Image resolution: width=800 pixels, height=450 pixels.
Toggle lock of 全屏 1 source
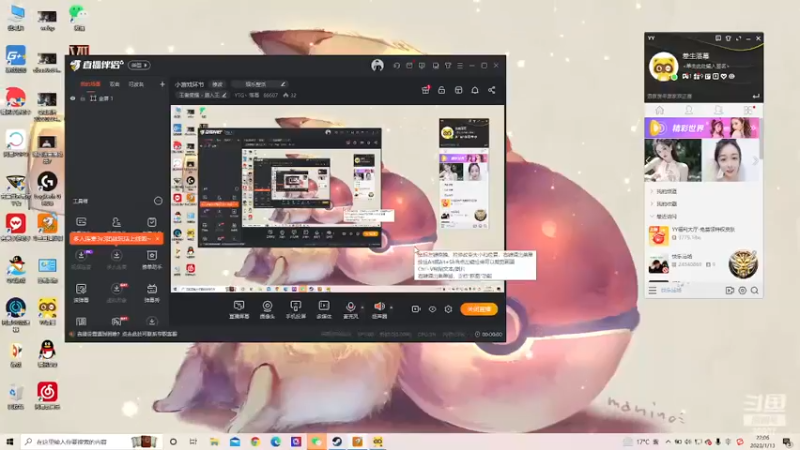[83, 98]
